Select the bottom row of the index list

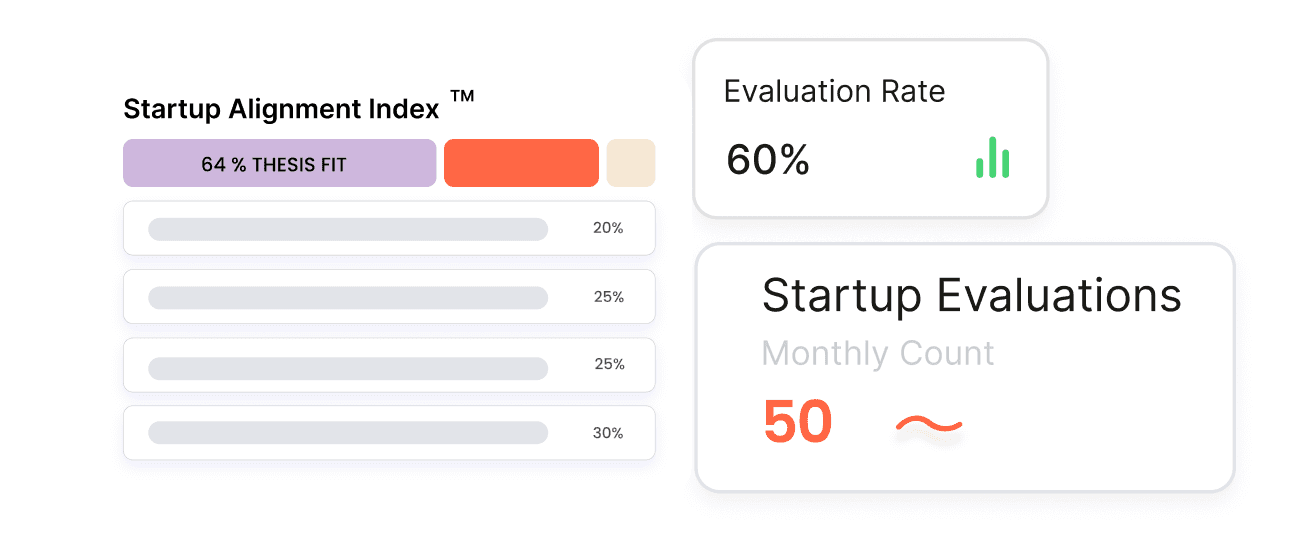click(x=389, y=433)
